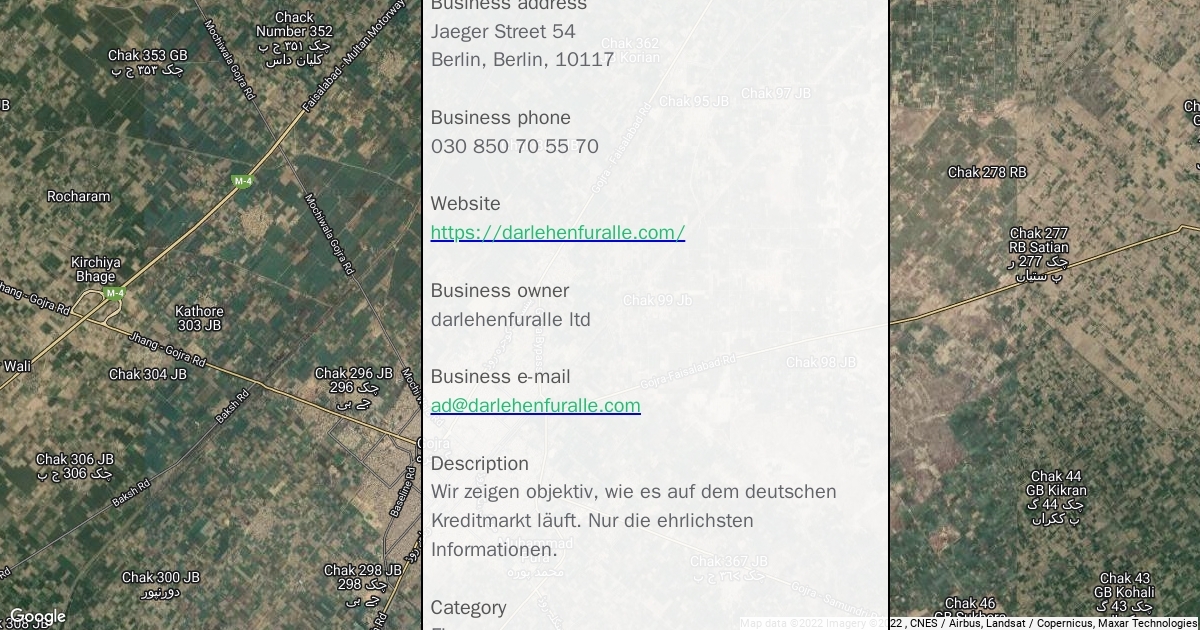The image size is (1200, 630).
Task: Click the ad@darlehenfuralle.com email link
Action: click(536, 406)
